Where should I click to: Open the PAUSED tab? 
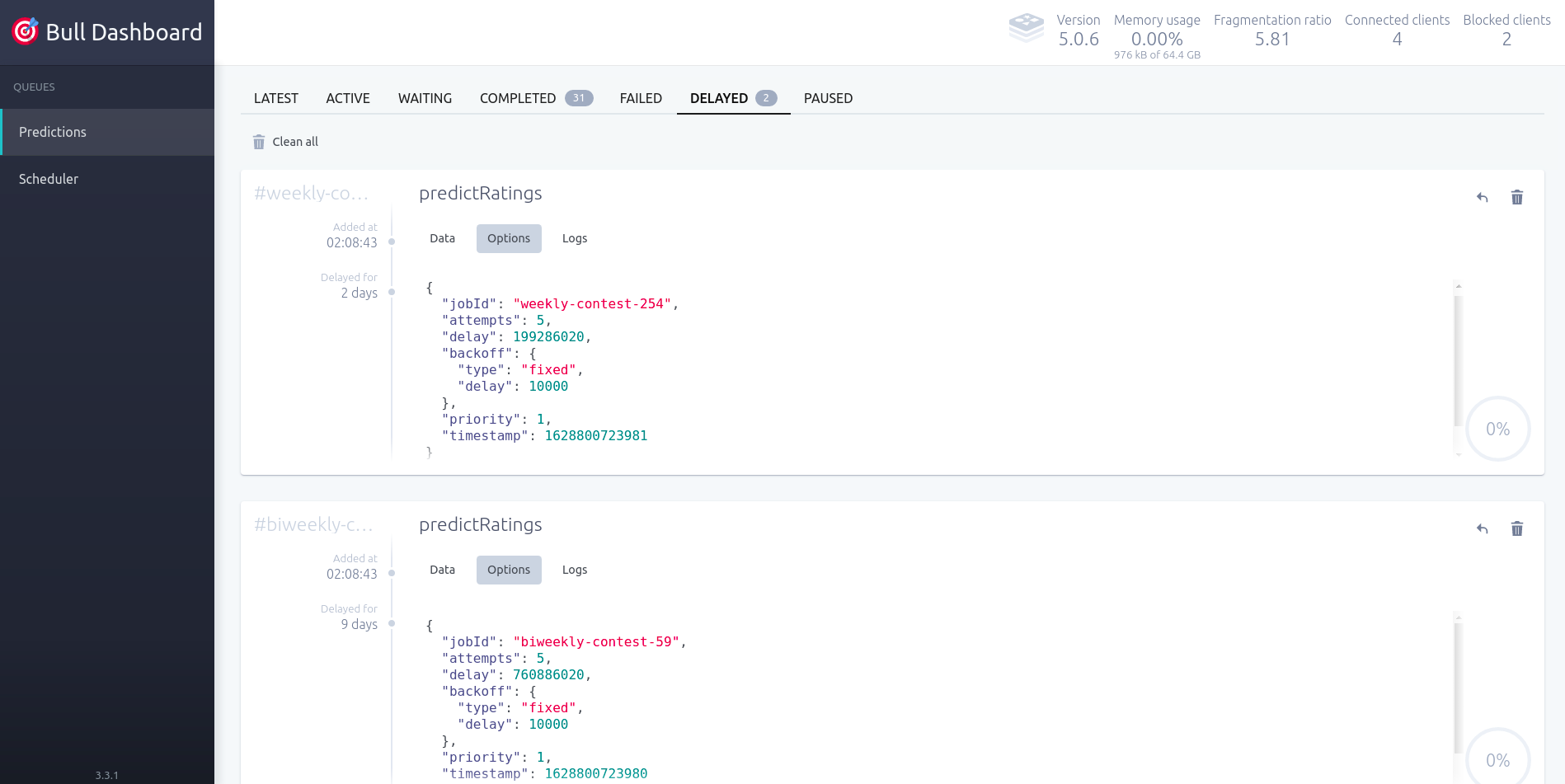coord(828,98)
